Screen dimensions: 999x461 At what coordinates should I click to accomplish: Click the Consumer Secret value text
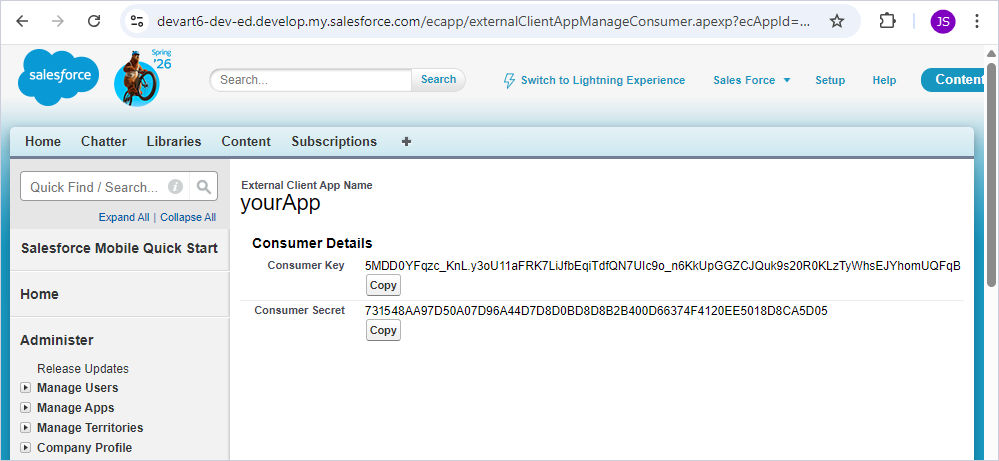pos(596,311)
